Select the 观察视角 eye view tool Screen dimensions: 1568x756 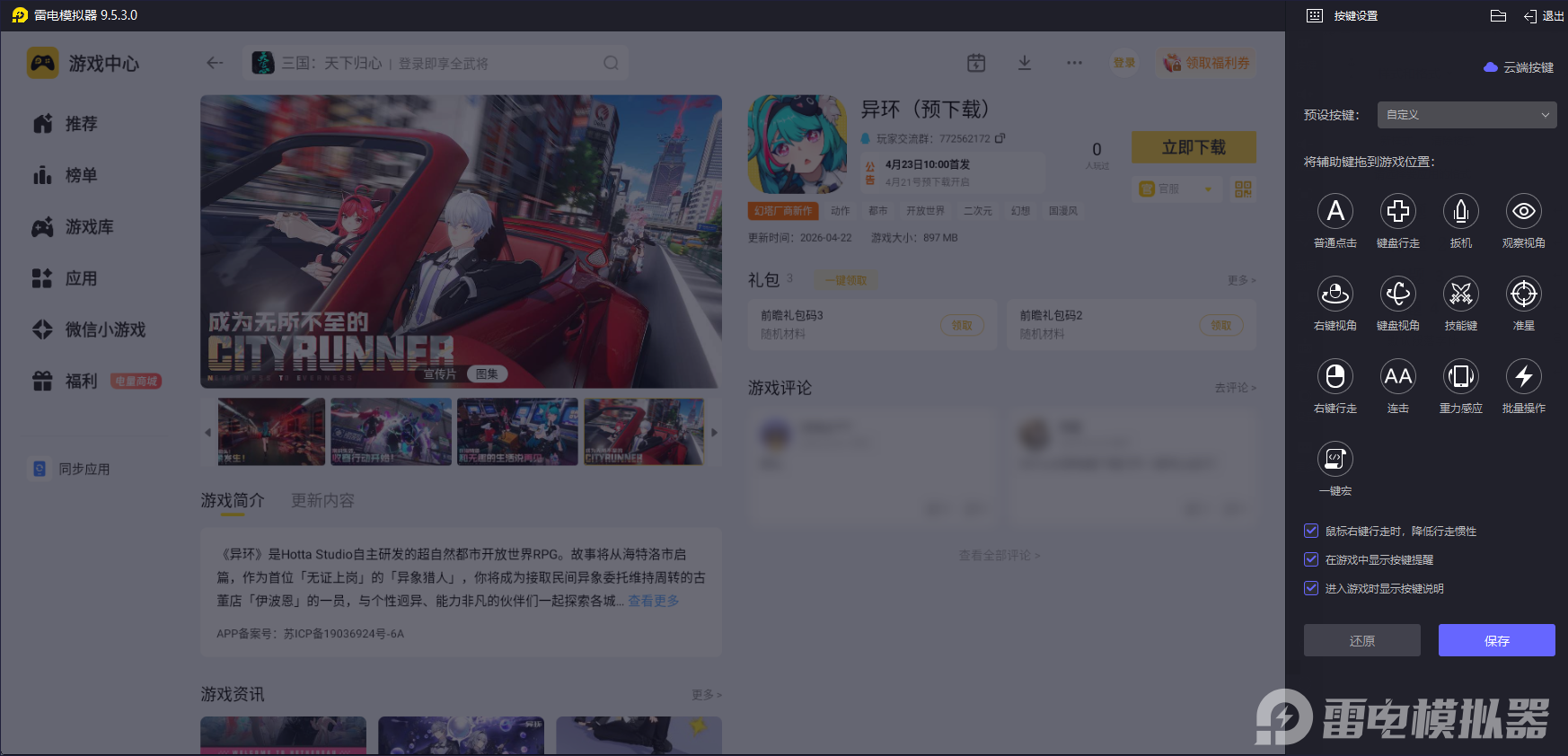(1524, 211)
